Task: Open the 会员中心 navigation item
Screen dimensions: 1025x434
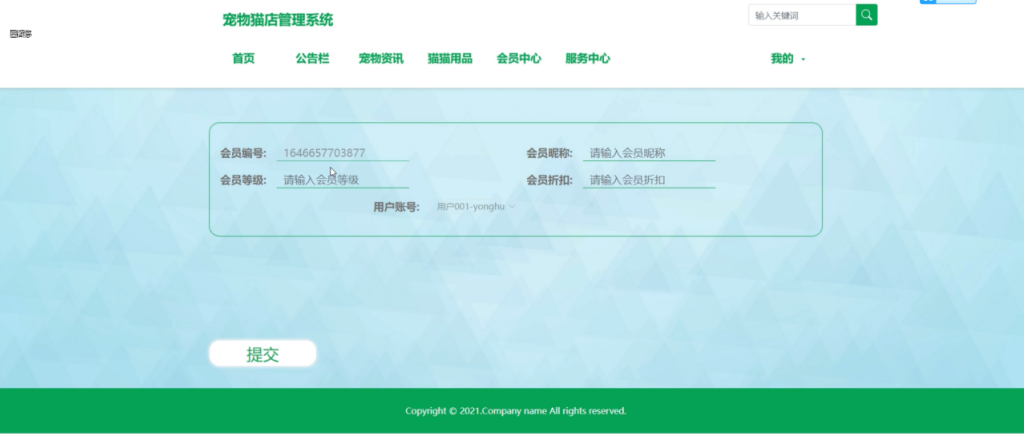Action: point(519,59)
